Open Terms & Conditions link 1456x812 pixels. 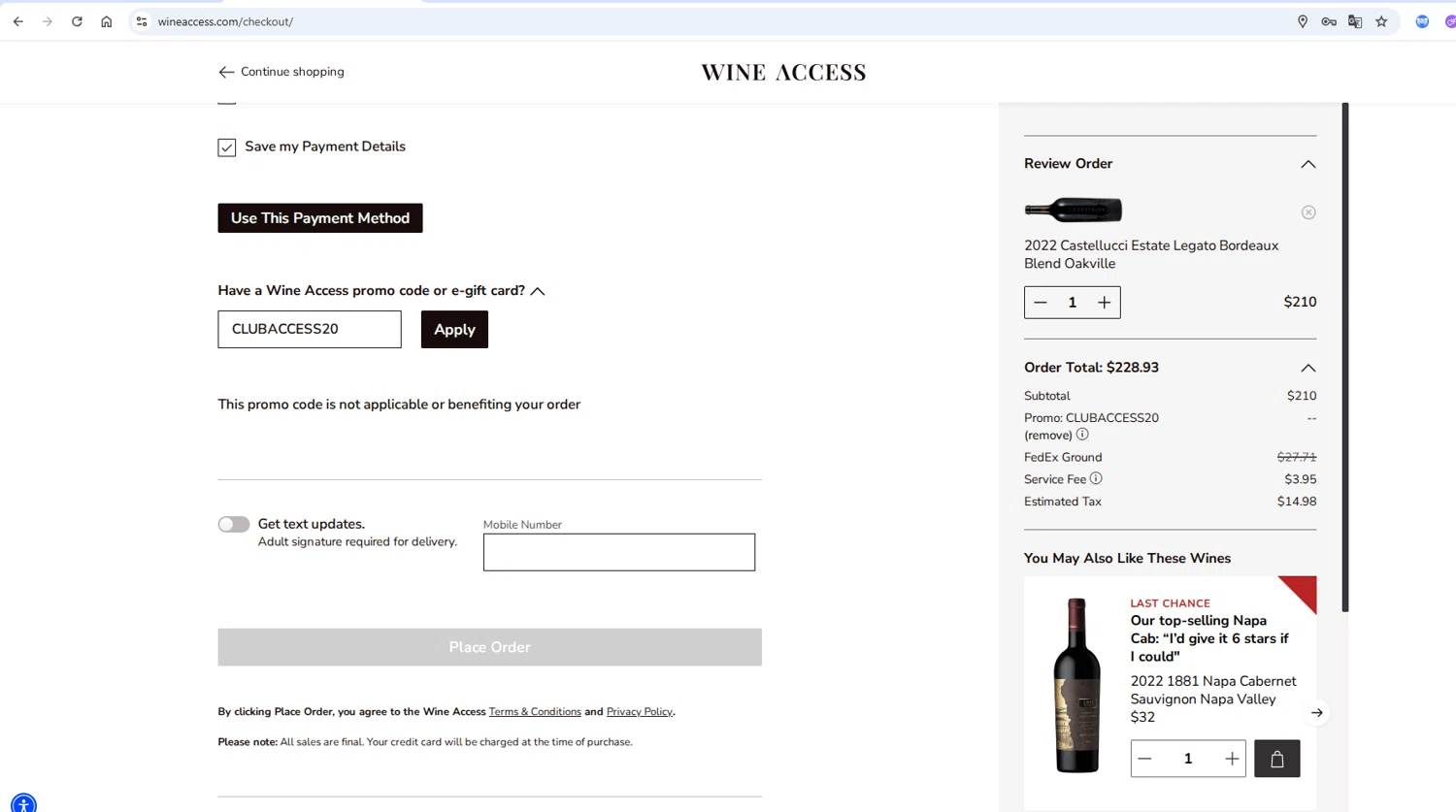pyautogui.click(x=535, y=712)
